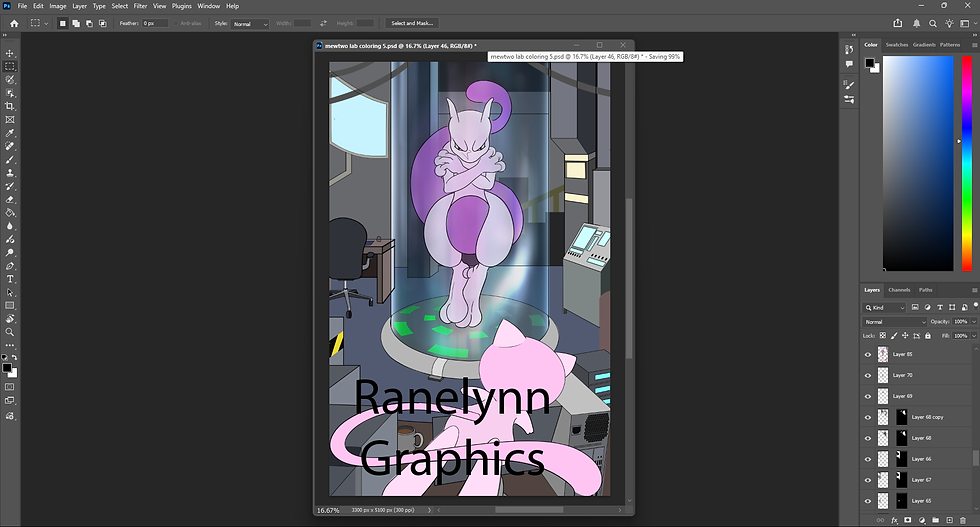The image size is (980, 527).
Task: Click Add to selection mode button
Action: point(76,23)
